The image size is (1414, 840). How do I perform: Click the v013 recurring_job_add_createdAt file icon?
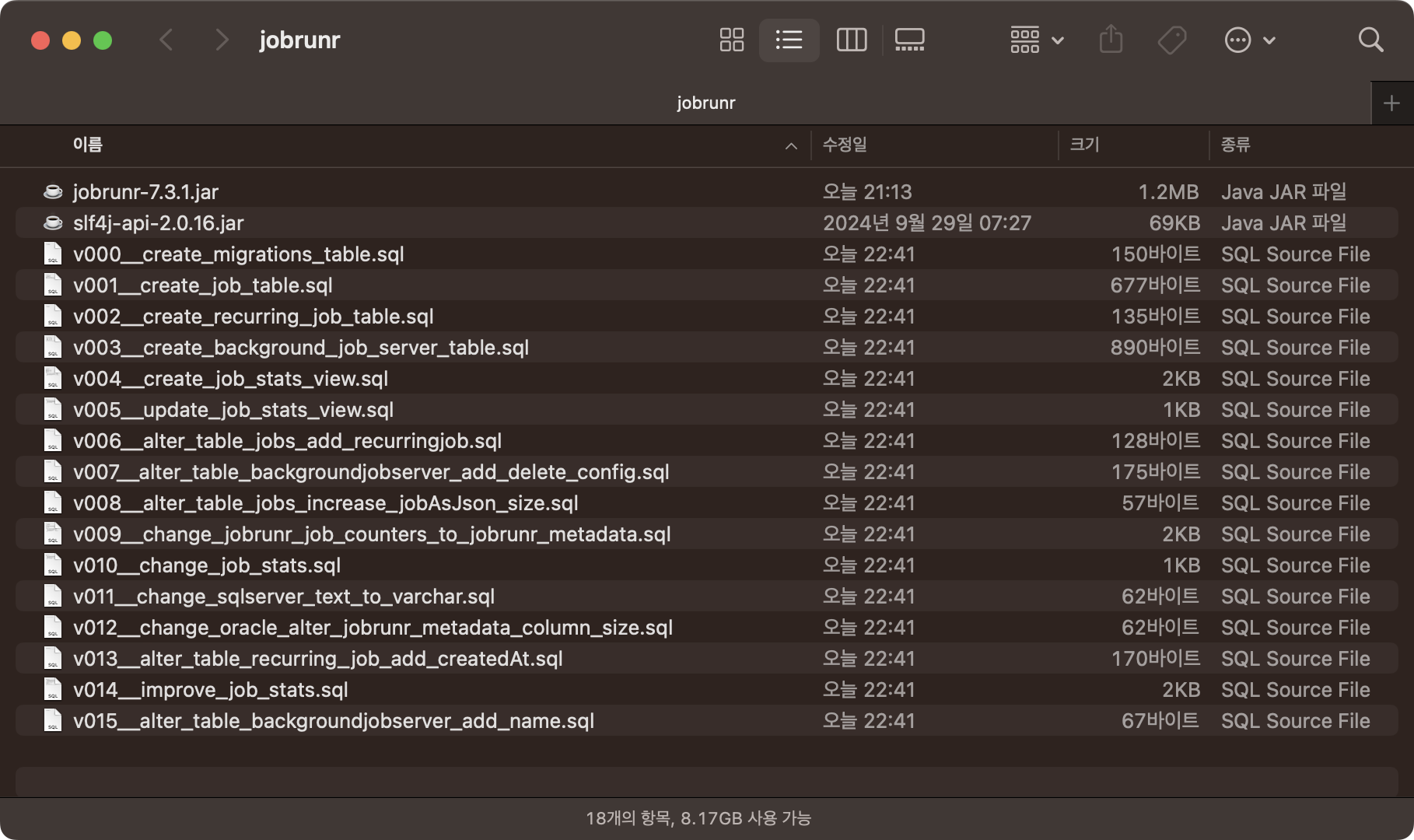53,658
